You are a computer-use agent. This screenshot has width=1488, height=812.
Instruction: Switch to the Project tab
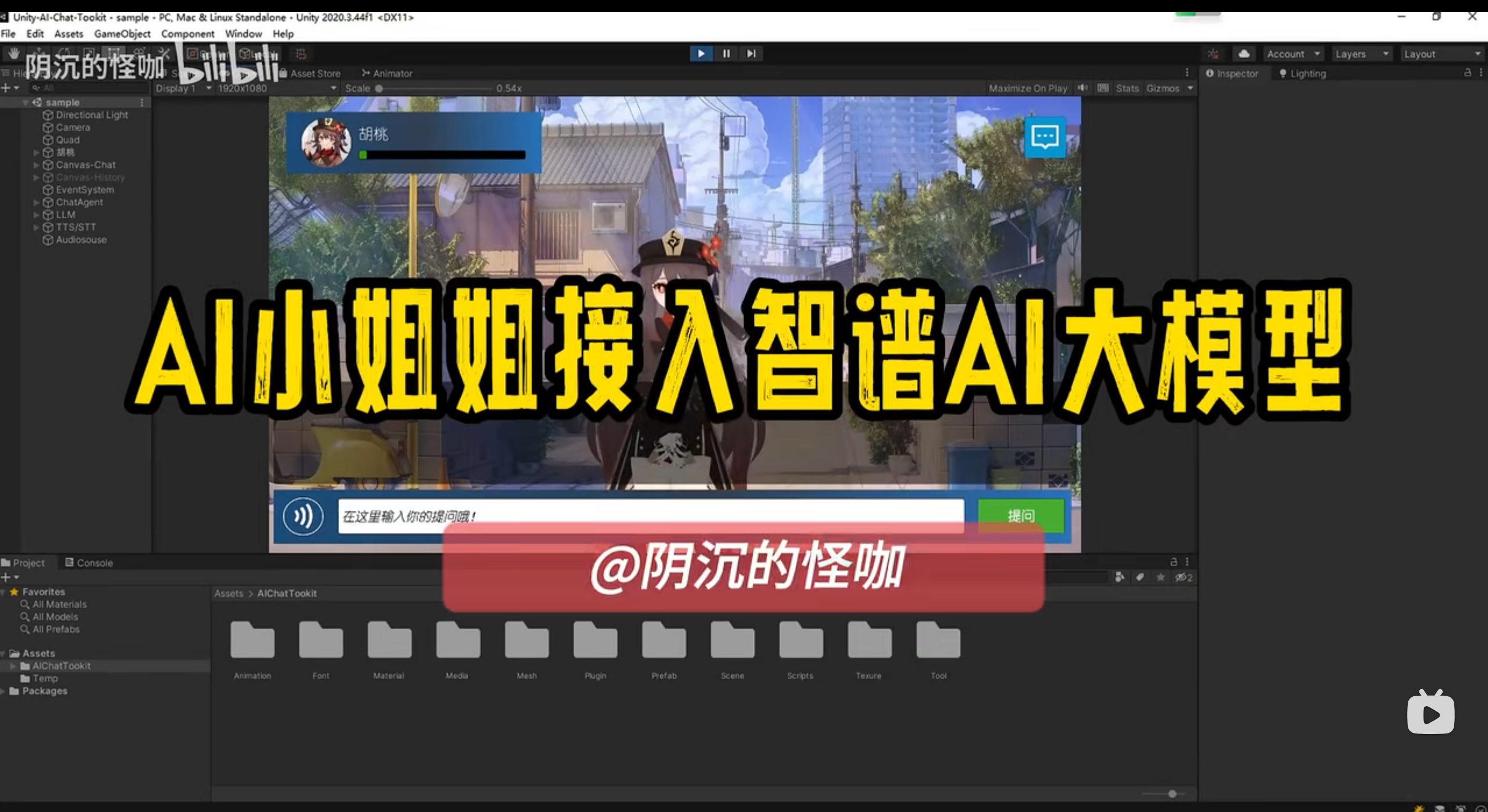[23, 562]
